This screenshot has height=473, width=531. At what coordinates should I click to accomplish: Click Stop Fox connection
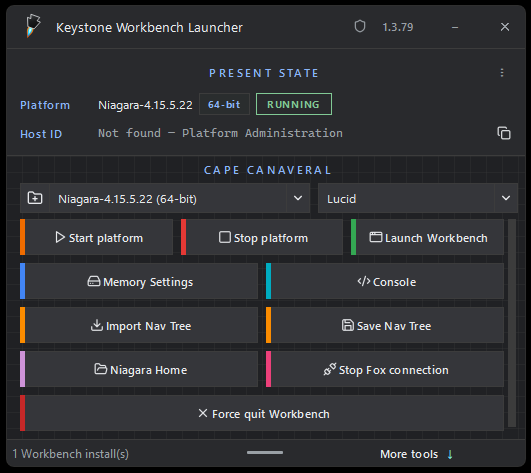coord(385,369)
